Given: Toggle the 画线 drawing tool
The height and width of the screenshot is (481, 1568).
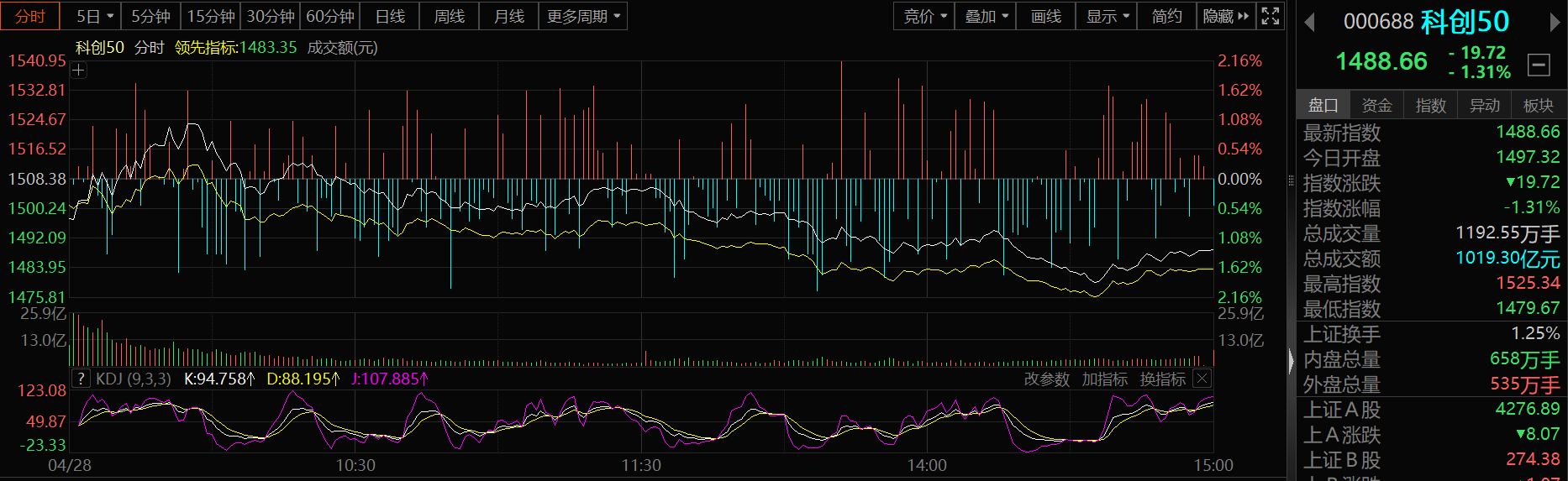Looking at the screenshot, I should click(1045, 16).
